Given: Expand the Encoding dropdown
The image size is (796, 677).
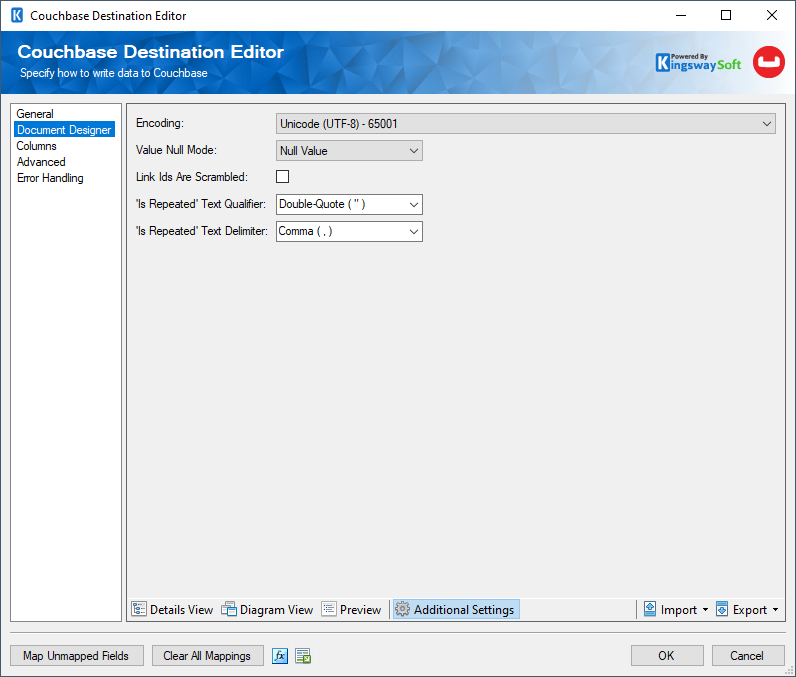Looking at the screenshot, I should tap(525, 124).
